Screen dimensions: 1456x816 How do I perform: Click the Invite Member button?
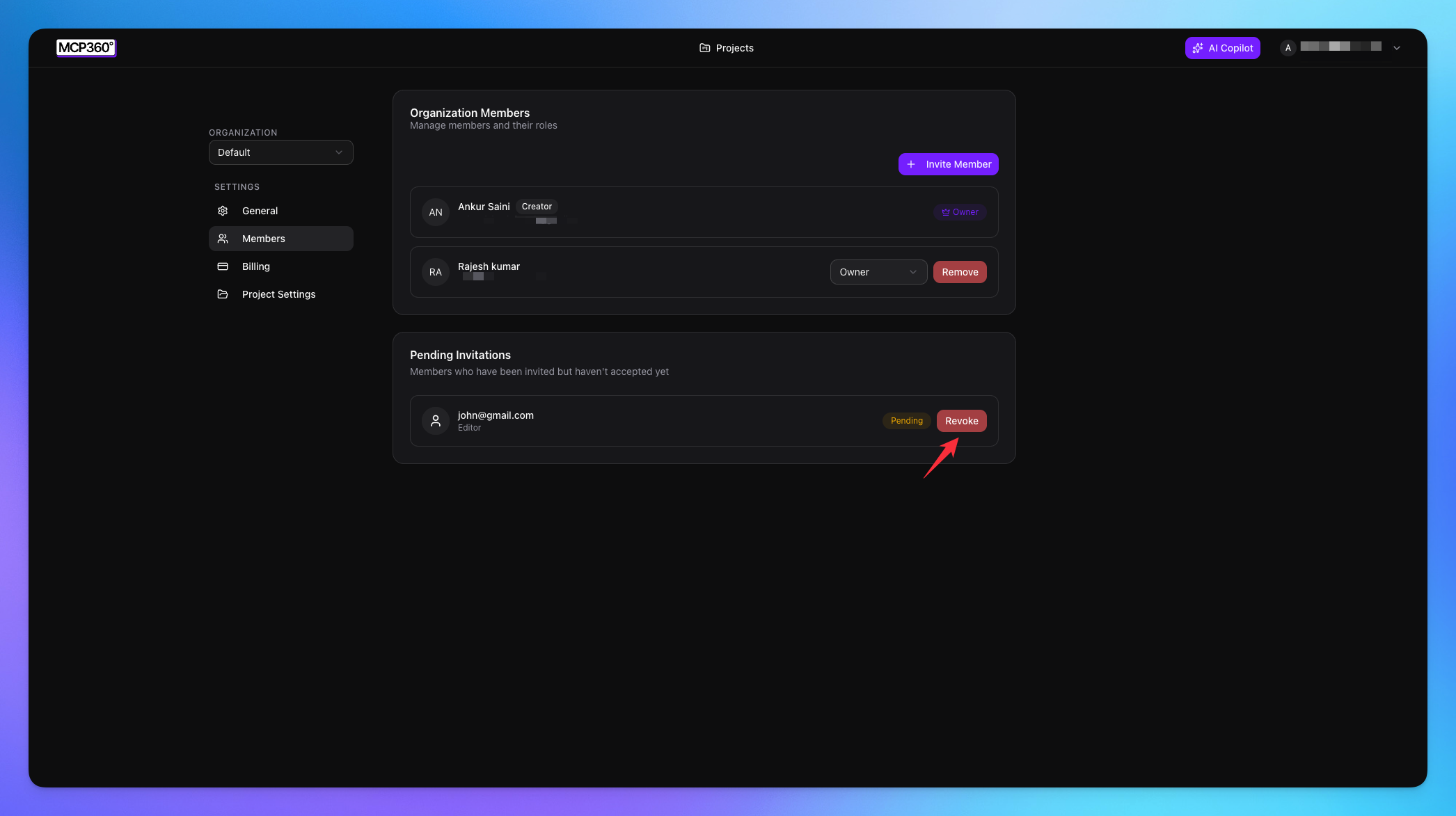pos(948,164)
